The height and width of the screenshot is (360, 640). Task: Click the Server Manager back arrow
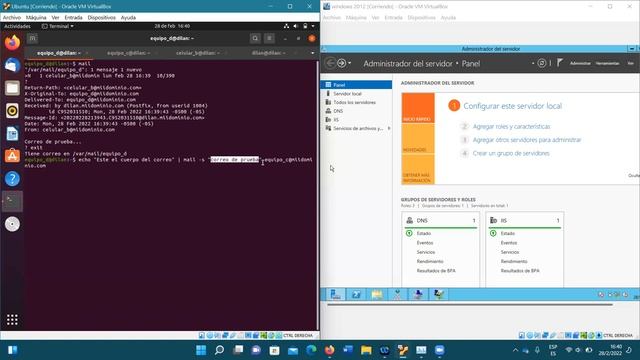point(330,63)
